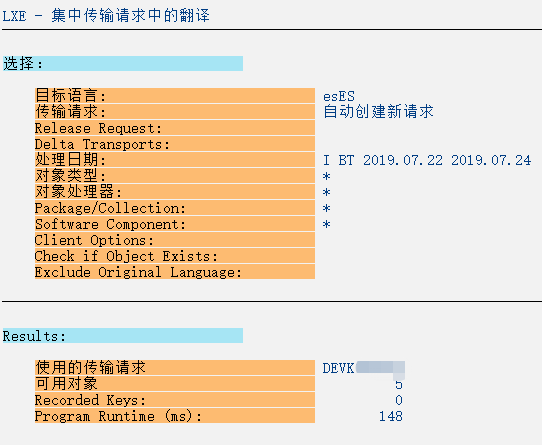542x445 pixels.
Task: Click the 'Check if Object Exists:' label
Action: (175, 256)
